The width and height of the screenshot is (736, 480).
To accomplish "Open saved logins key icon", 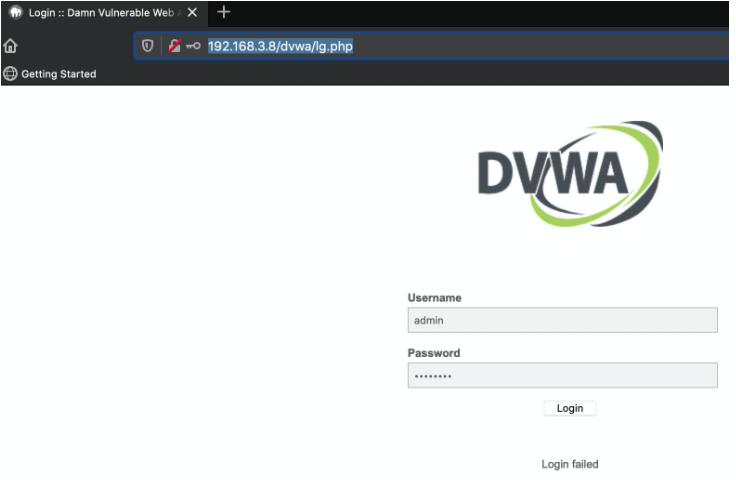I will pos(193,46).
